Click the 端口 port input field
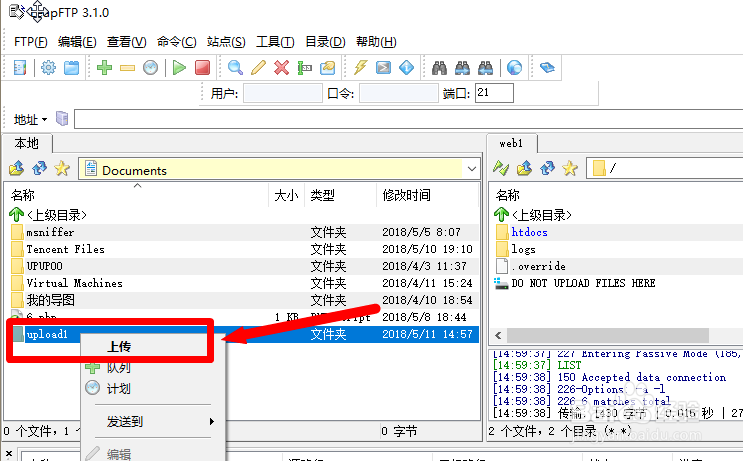 pos(494,94)
